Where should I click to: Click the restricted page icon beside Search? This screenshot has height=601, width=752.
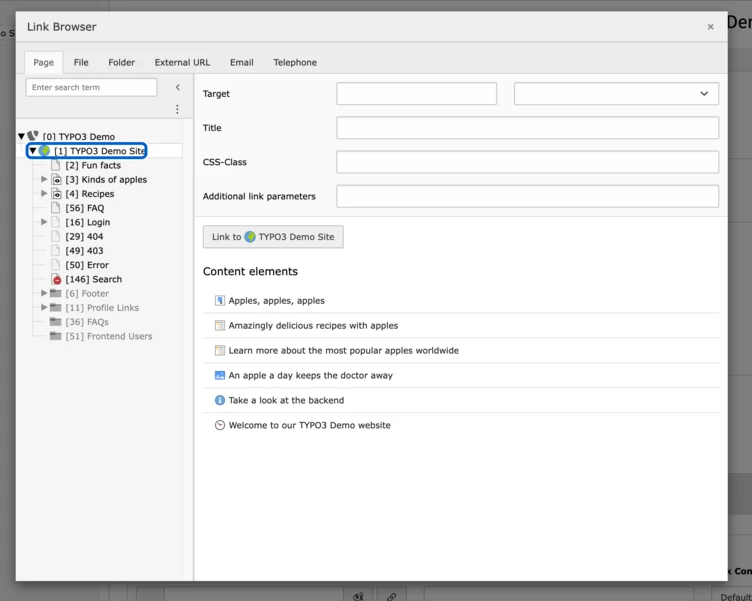(x=56, y=279)
